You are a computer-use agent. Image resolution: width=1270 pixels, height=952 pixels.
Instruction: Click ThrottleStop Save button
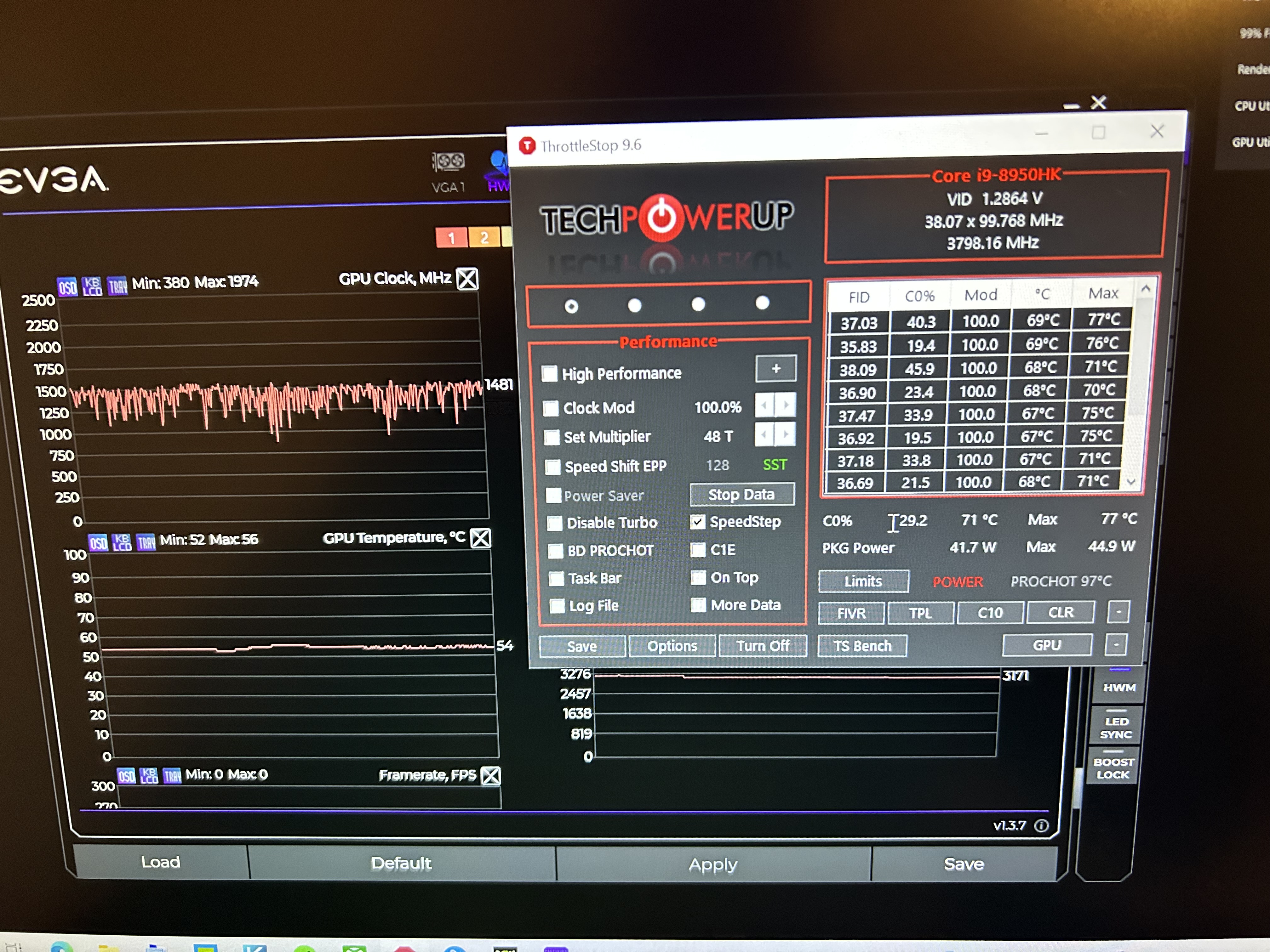tap(581, 647)
